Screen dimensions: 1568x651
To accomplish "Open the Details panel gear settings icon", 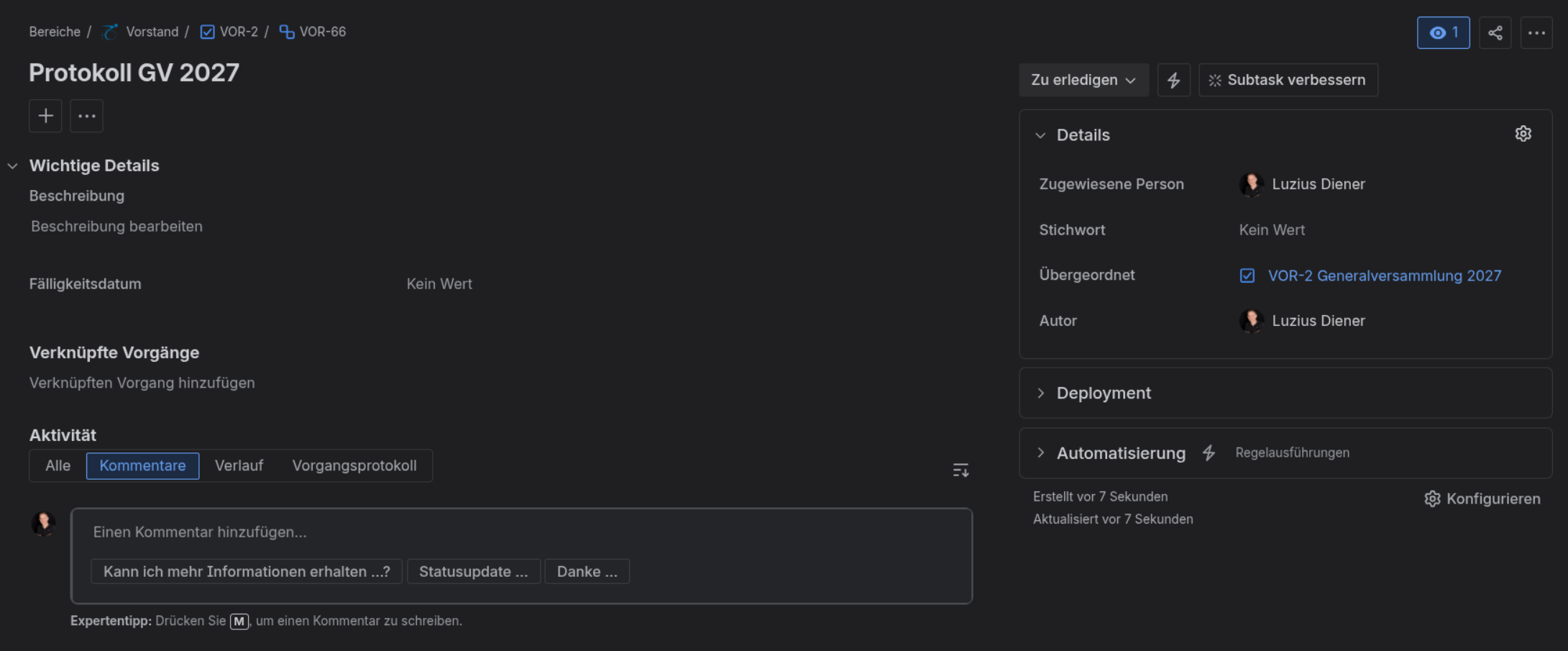I will click(x=1523, y=134).
